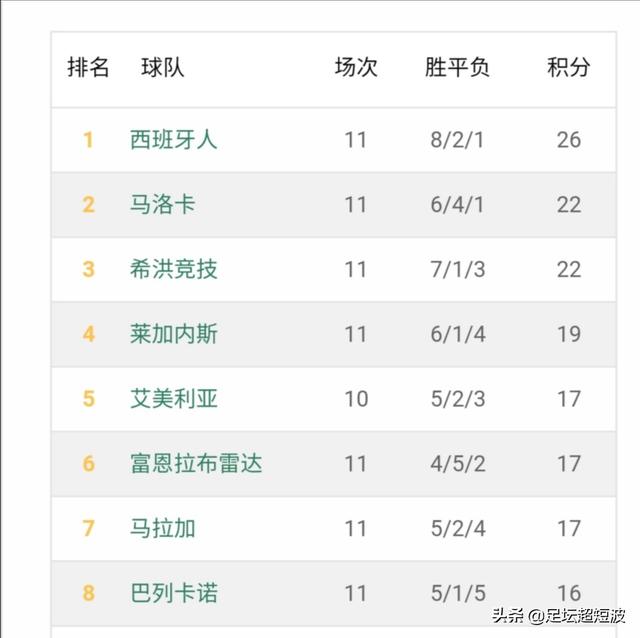Screen dimensions: 640x638
Task: Select rank number 1 in yellow
Action: point(88,140)
